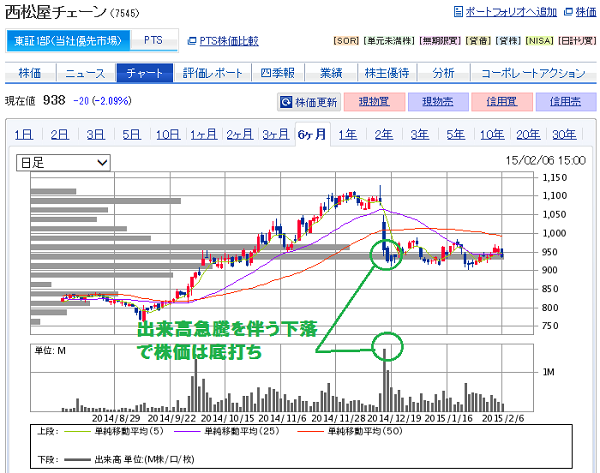Image resolution: width=600 pixels, height=473 pixels.
Task: Select the 10日 chart period
Action: pyautogui.click(x=168, y=135)
